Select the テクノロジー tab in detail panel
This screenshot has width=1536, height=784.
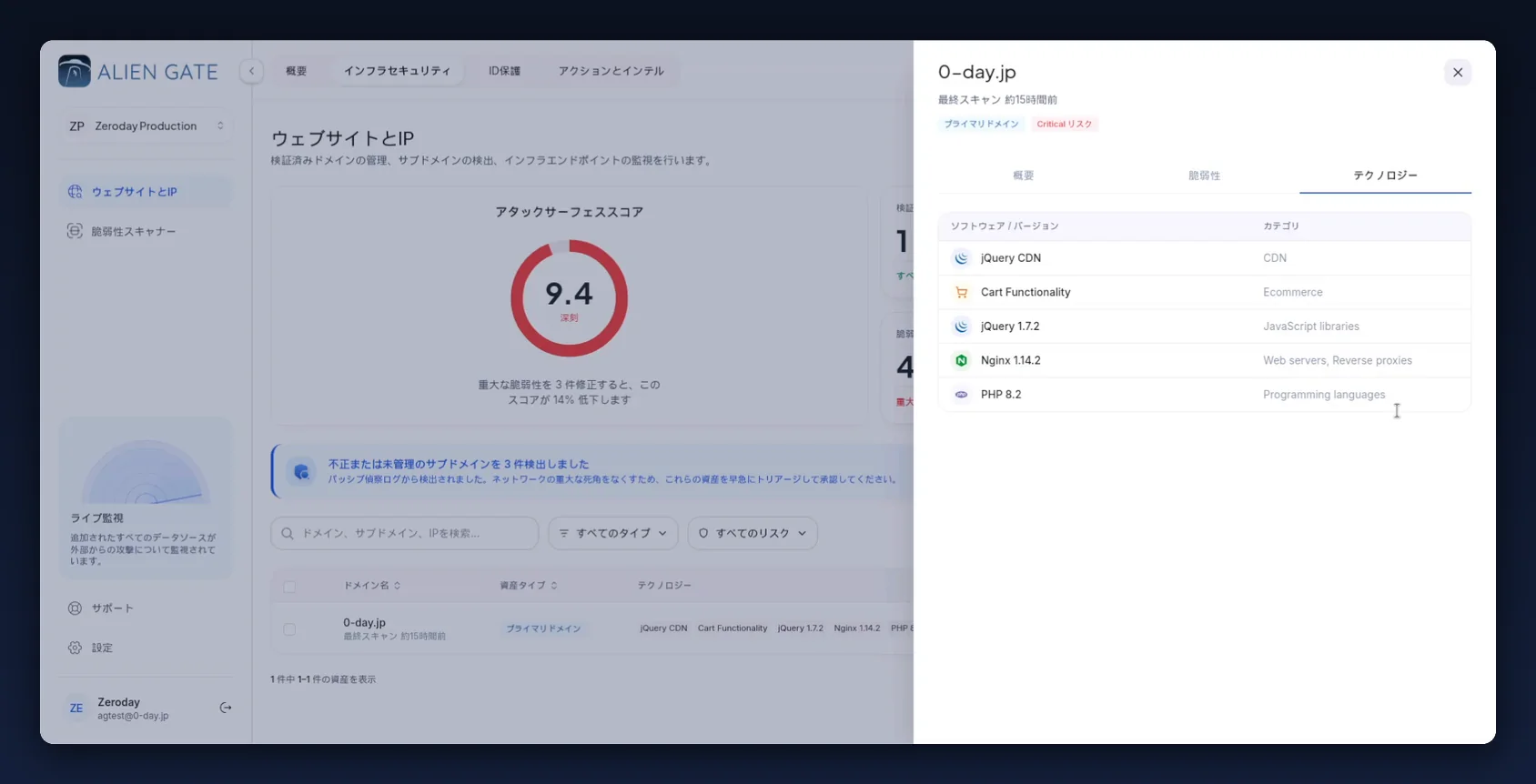point(1385,176)
